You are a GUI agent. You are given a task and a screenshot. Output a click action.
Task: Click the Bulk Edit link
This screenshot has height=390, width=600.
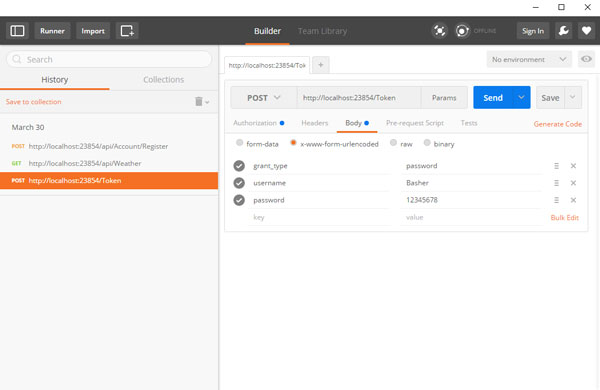click(564, 217)
